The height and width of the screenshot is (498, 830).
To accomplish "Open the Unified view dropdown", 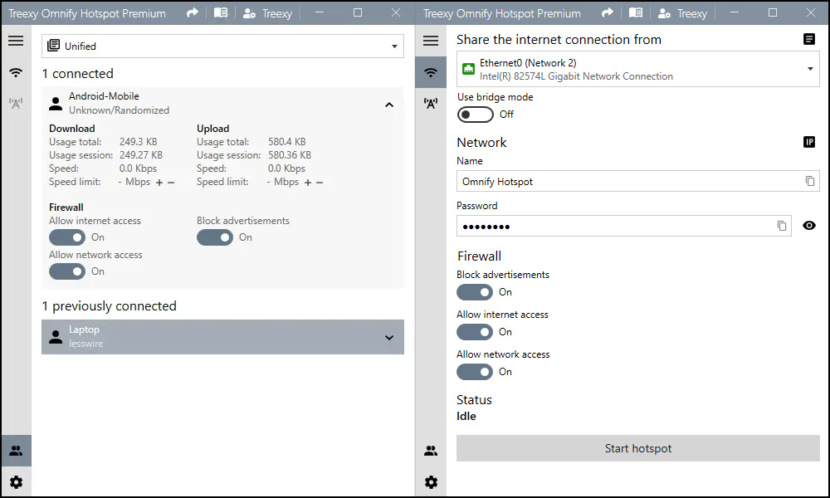I will point(223,46).
